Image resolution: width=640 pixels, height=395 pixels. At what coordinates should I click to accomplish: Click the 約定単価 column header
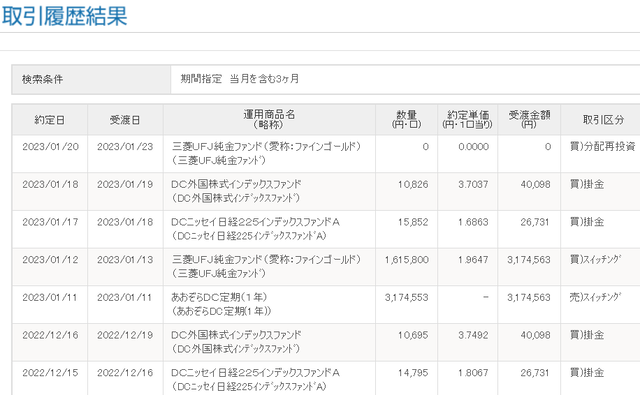click(467, 120)
